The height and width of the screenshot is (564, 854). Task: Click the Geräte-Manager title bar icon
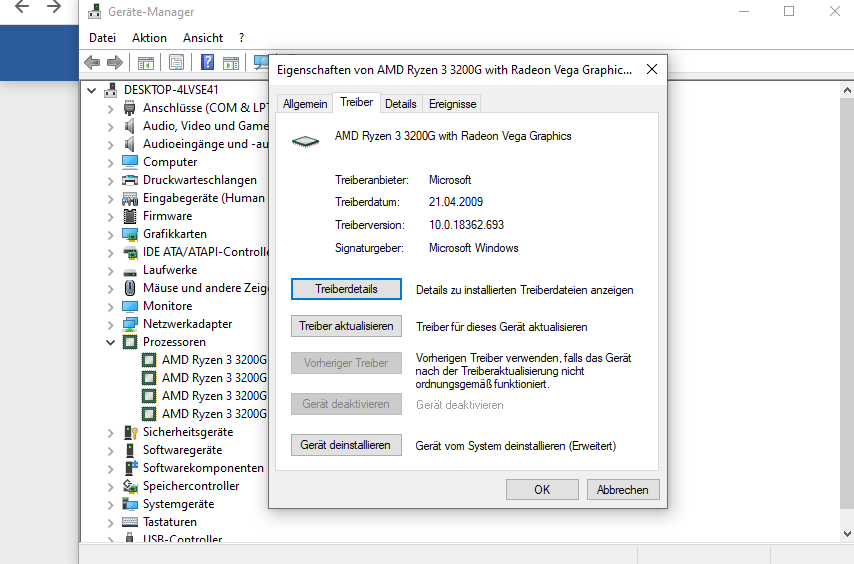tap(95, 11)
